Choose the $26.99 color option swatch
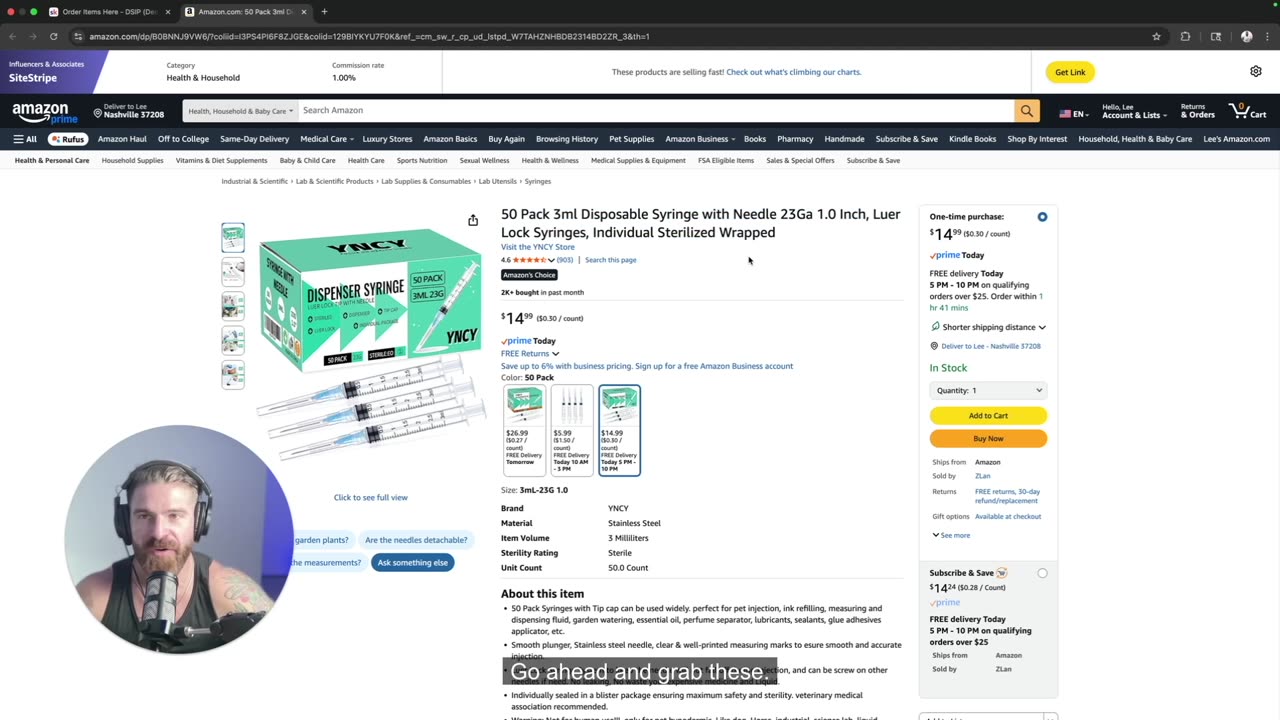The image size is (1280, 720). click(x=524, y=430)
